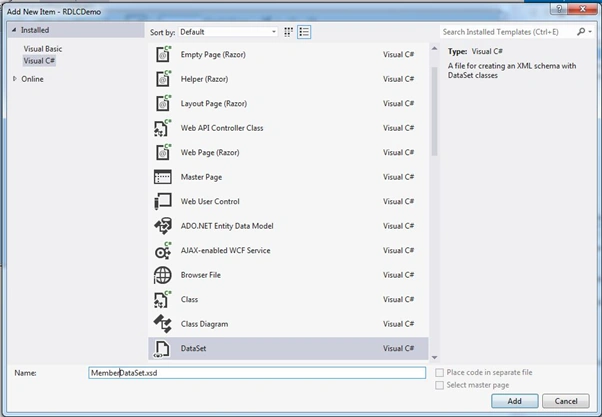Toggle Place code in separate file checkbox
This screenshot has height=417, width=602.
tap(440, 372)
